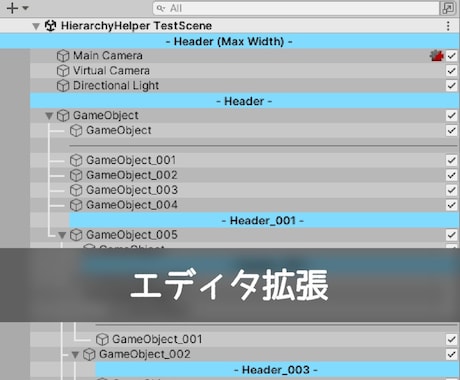Image resolution: width=460 pixels, height=380 pixels.
Task: Toggle the first GameObject_001 active checkbox
Action: coord(452,160)
